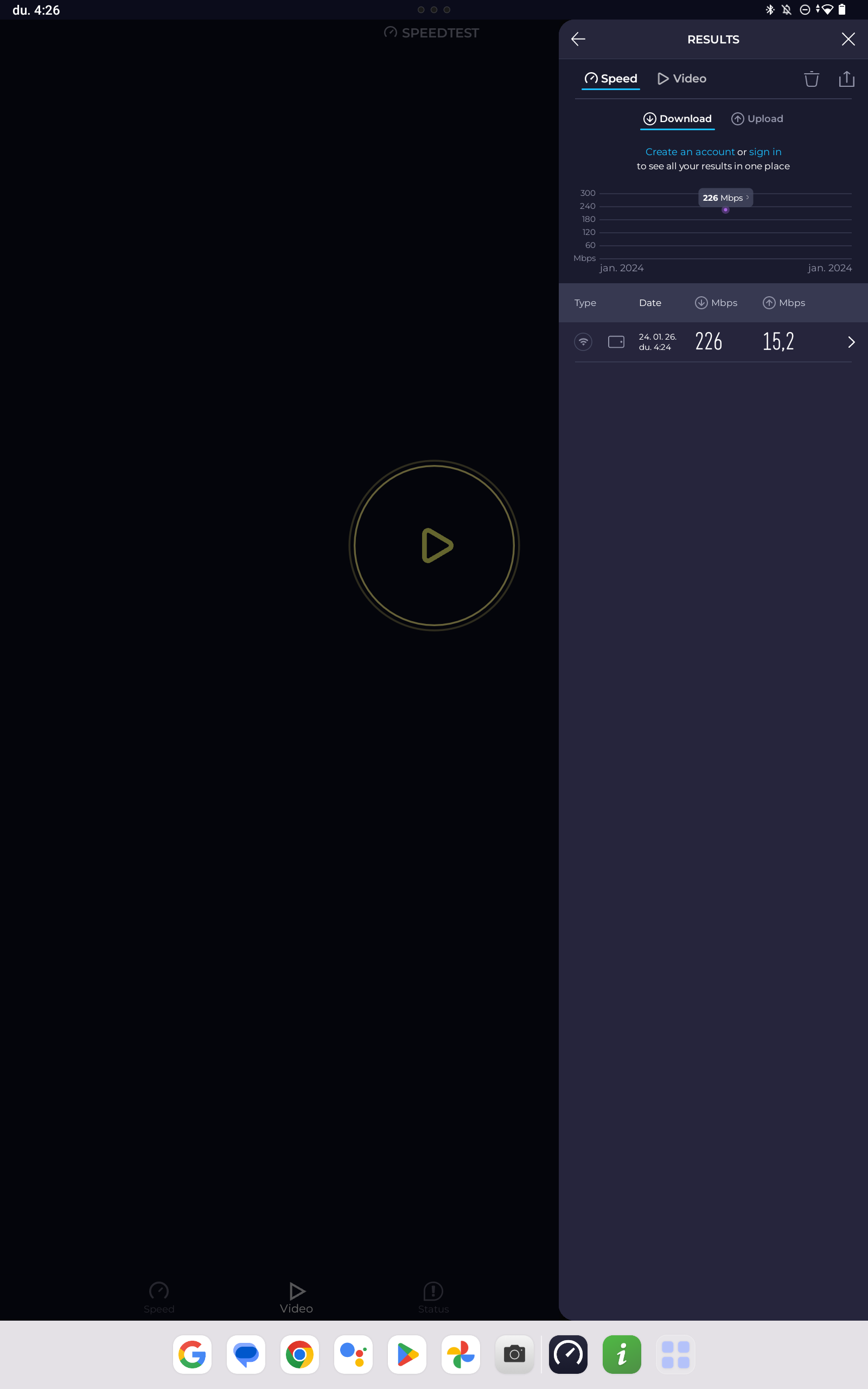The width and height of the screenshot is (868, 1389).
Task: Expand result details with row chevron
Action: pyautogui.click(x=851, y=342)
